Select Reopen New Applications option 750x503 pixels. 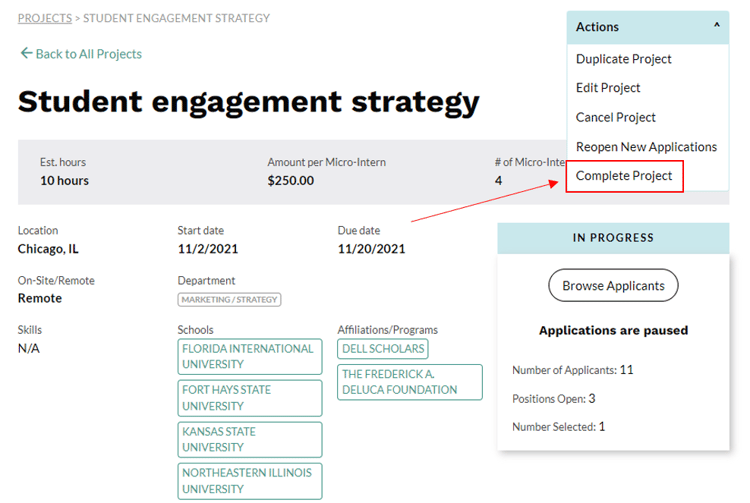coord(646,147)
